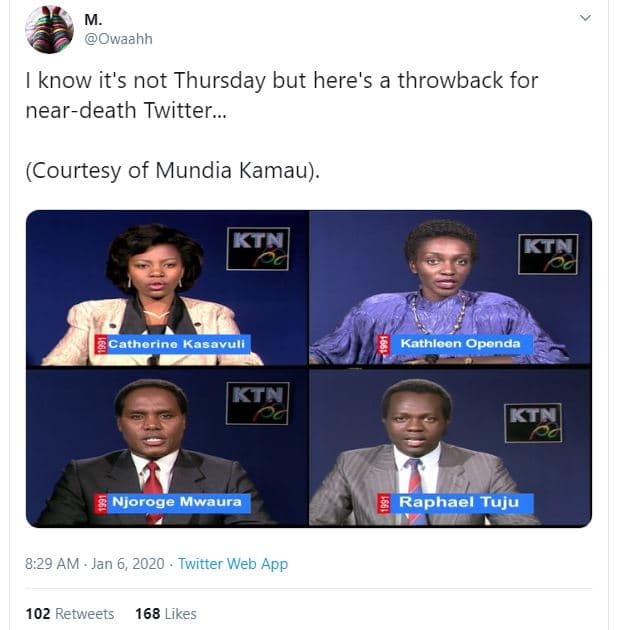Viewport: 622px width, 630px height.
Task: Follow the Twitter Web App link
Action: click(233, 564)
